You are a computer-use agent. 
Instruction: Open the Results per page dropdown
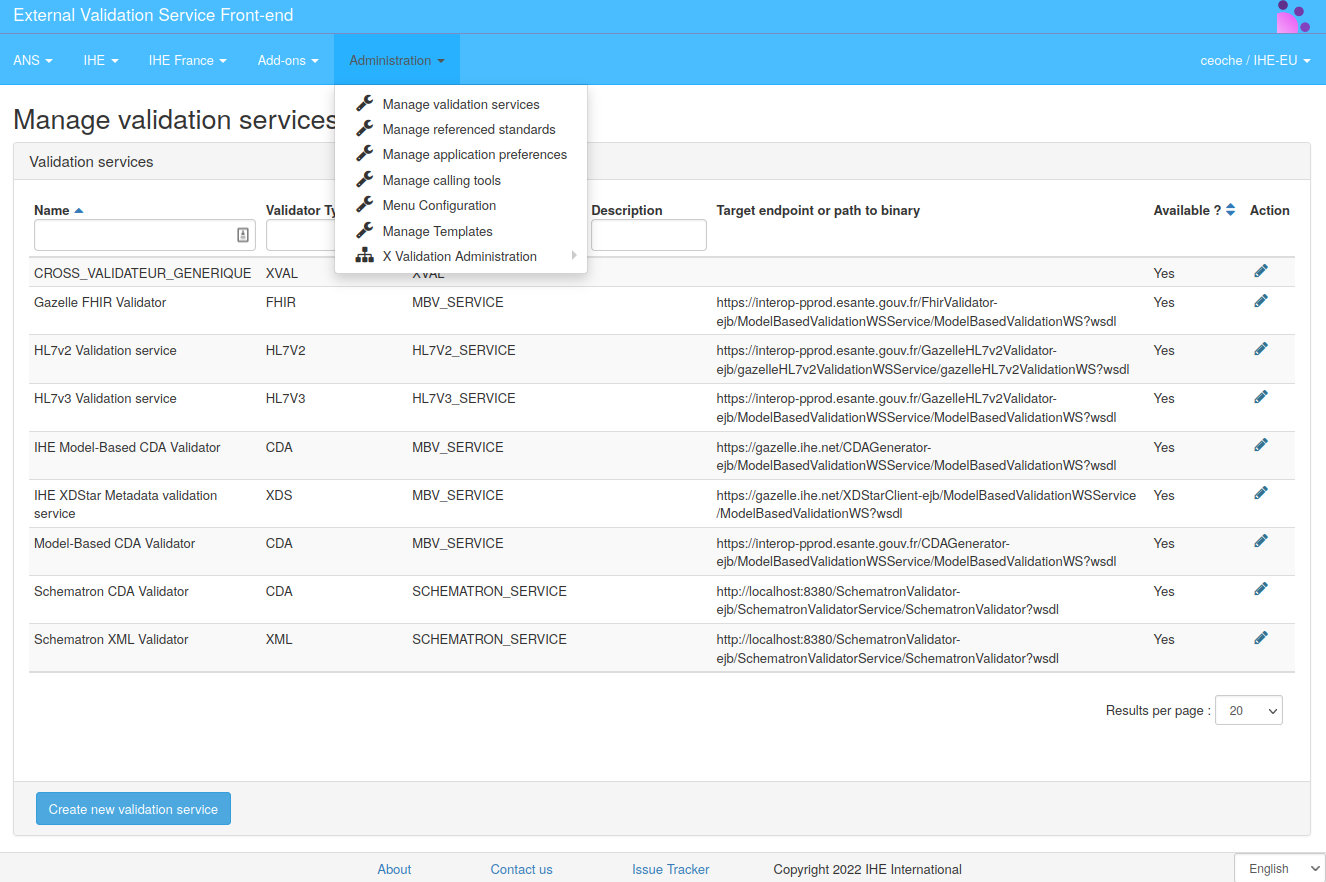coord(1247,709)
